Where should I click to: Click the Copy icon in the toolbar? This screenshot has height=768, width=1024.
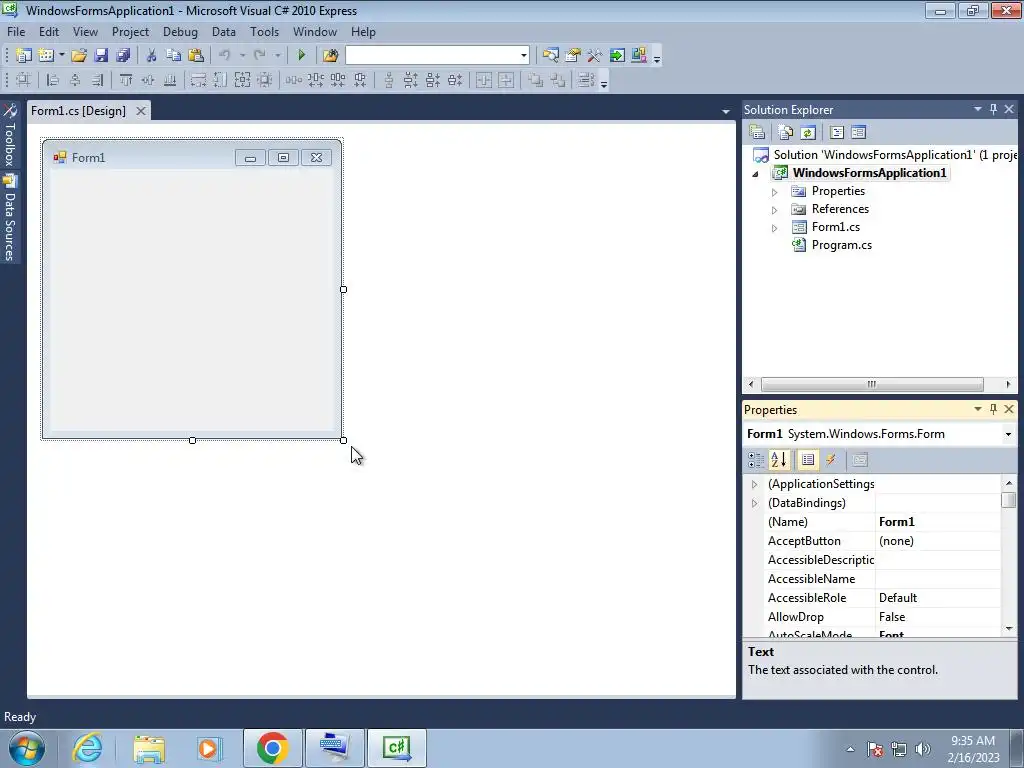click(173, 56)
